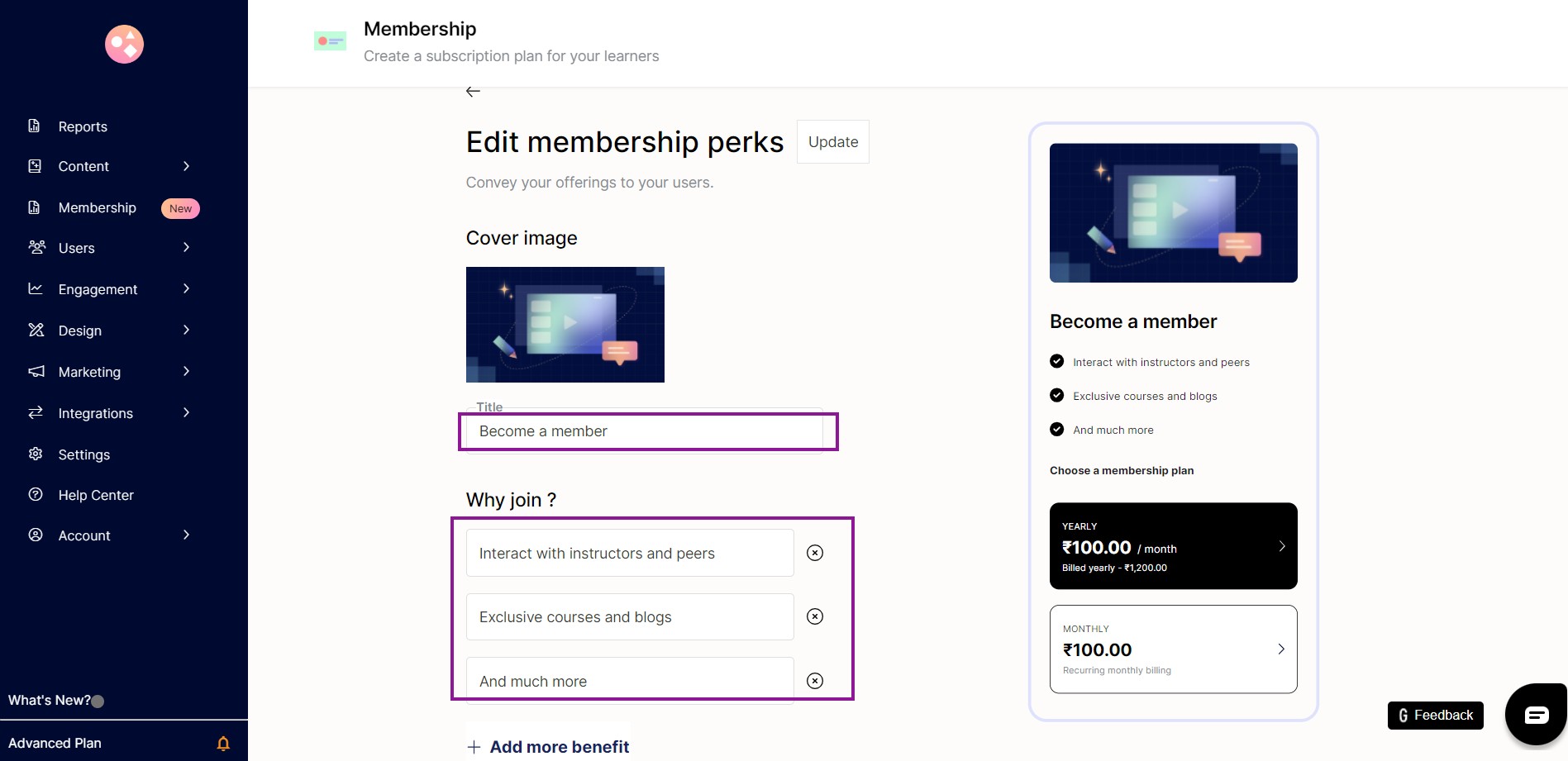Screen dimensions: 1568x761
Task: Click checkmark beside 'Exclusive courses and blogs' preview
Action: tap(1056, 395)
